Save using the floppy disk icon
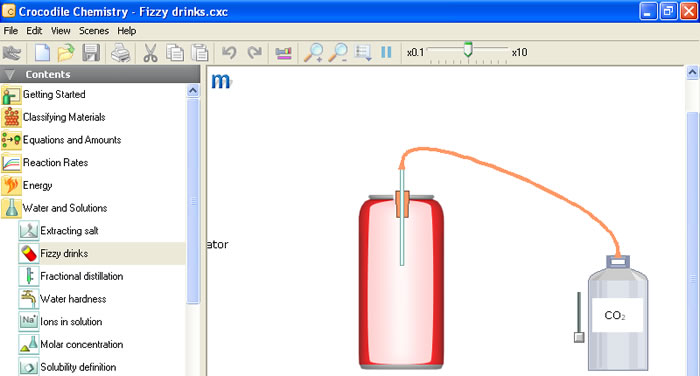 [91, 53]
